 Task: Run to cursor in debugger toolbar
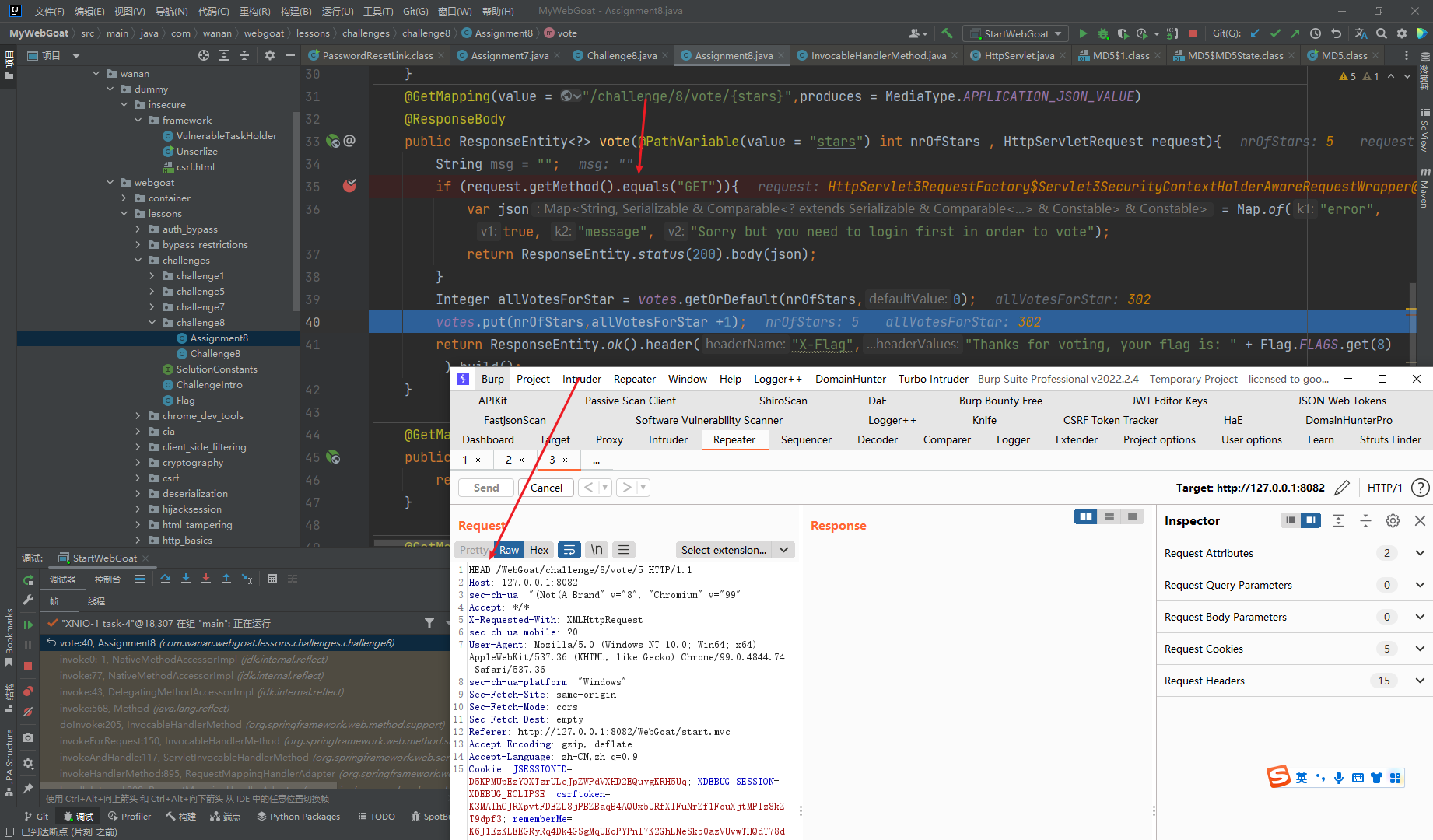[247, 579]
